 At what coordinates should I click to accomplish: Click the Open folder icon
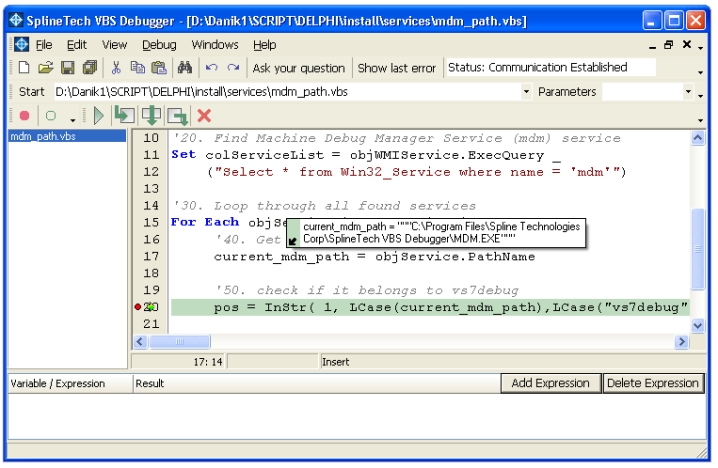[45, 68]
